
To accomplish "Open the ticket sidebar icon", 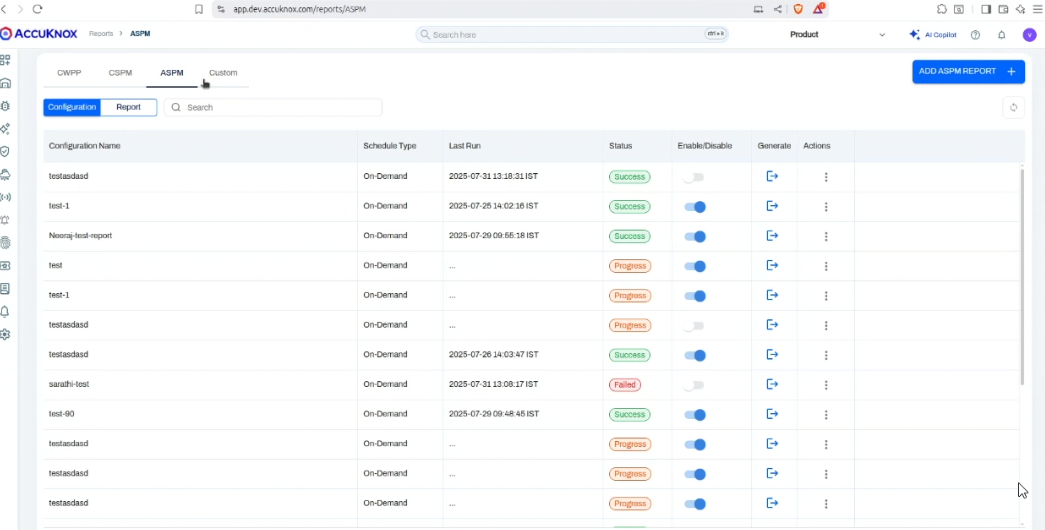I will tap(5, 265).
